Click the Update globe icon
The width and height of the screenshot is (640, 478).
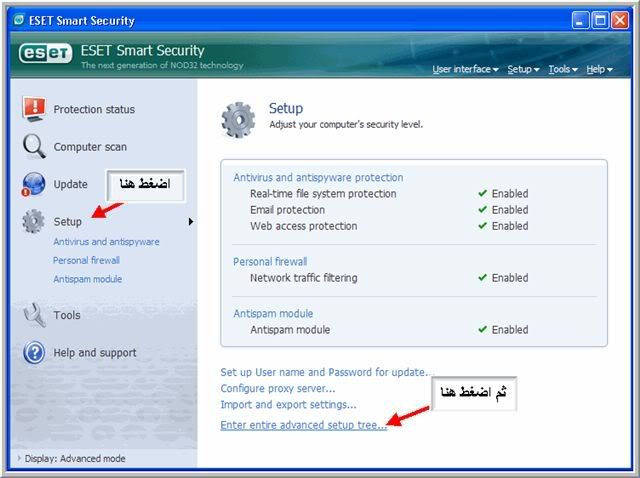click(33, 184)
